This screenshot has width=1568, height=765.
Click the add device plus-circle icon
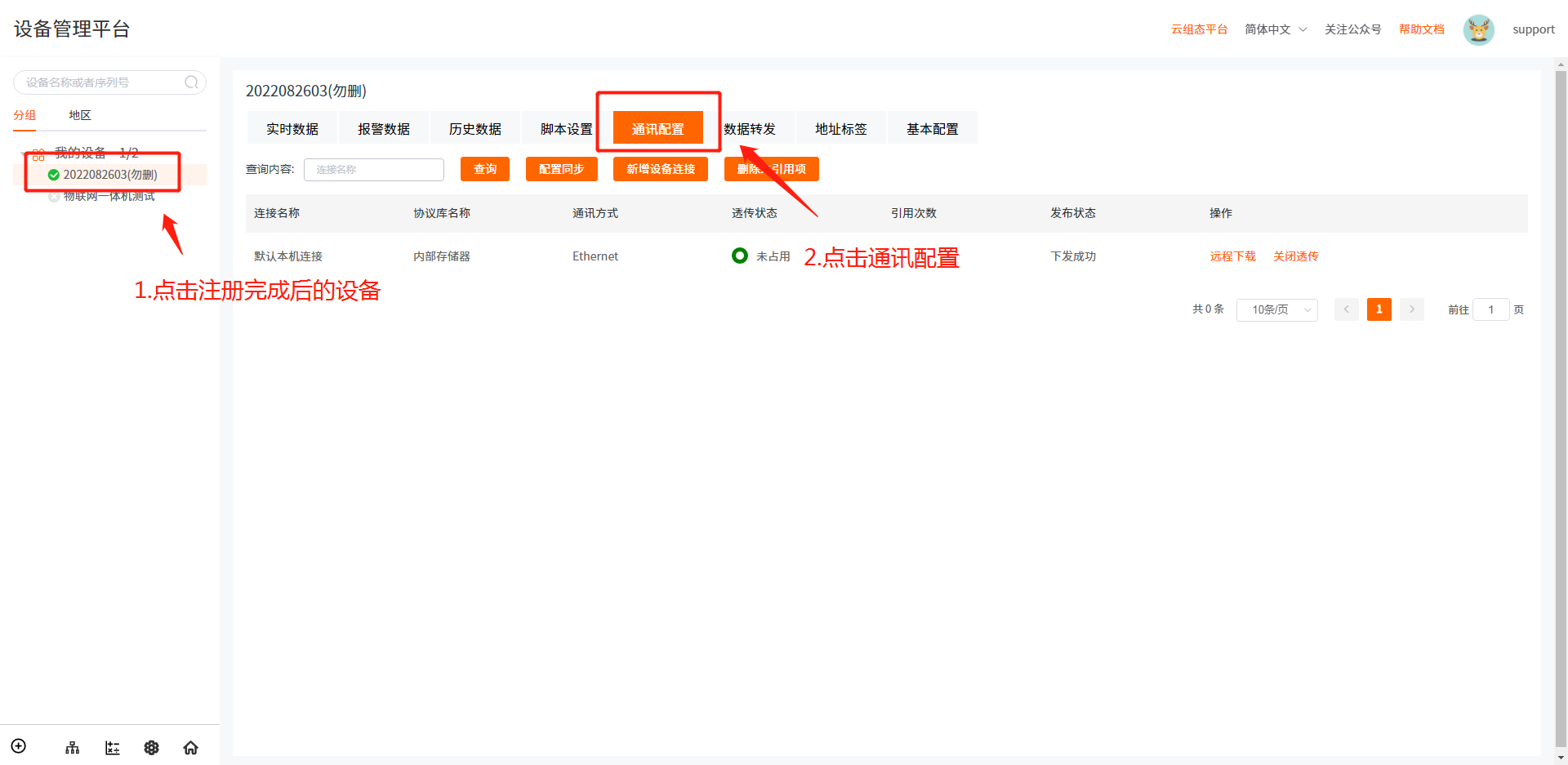[19, 746]
